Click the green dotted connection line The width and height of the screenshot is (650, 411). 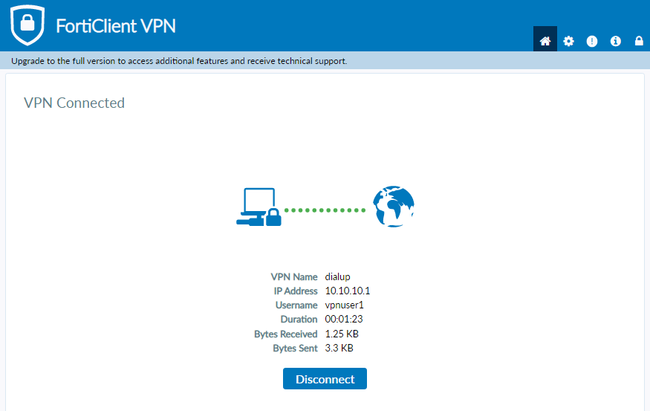326,210
